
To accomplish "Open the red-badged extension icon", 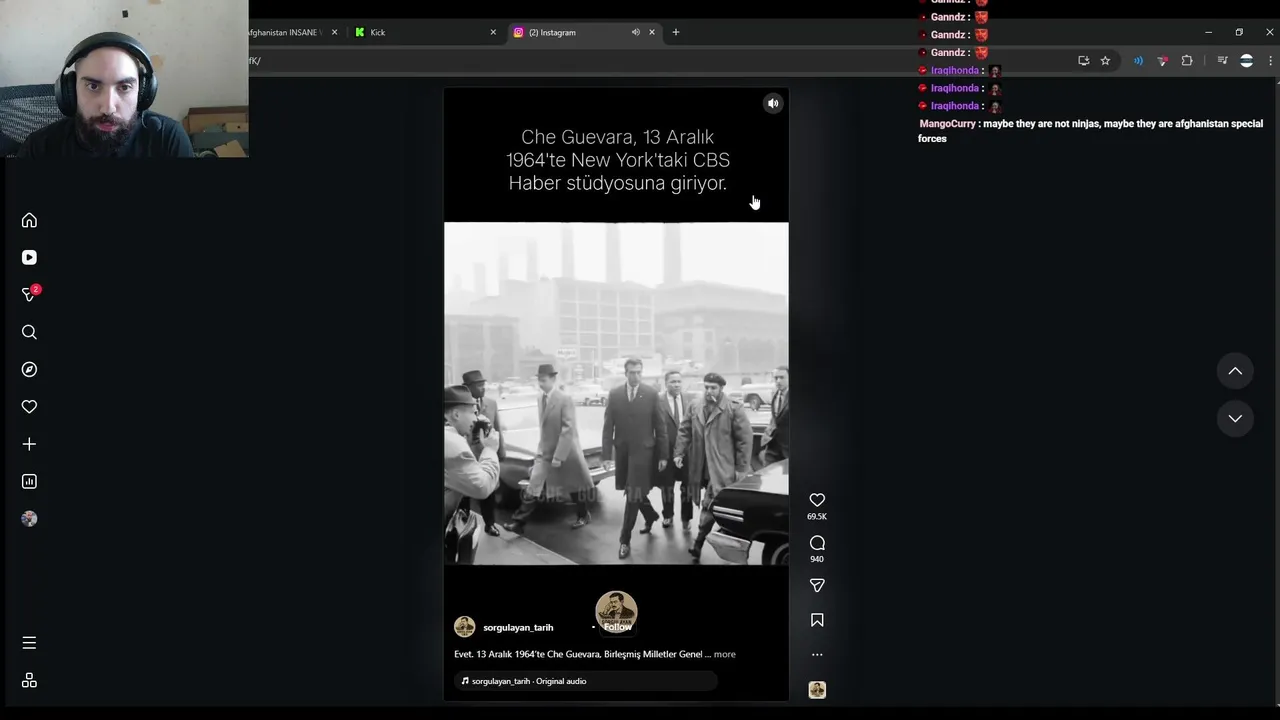I will 1162,61.
